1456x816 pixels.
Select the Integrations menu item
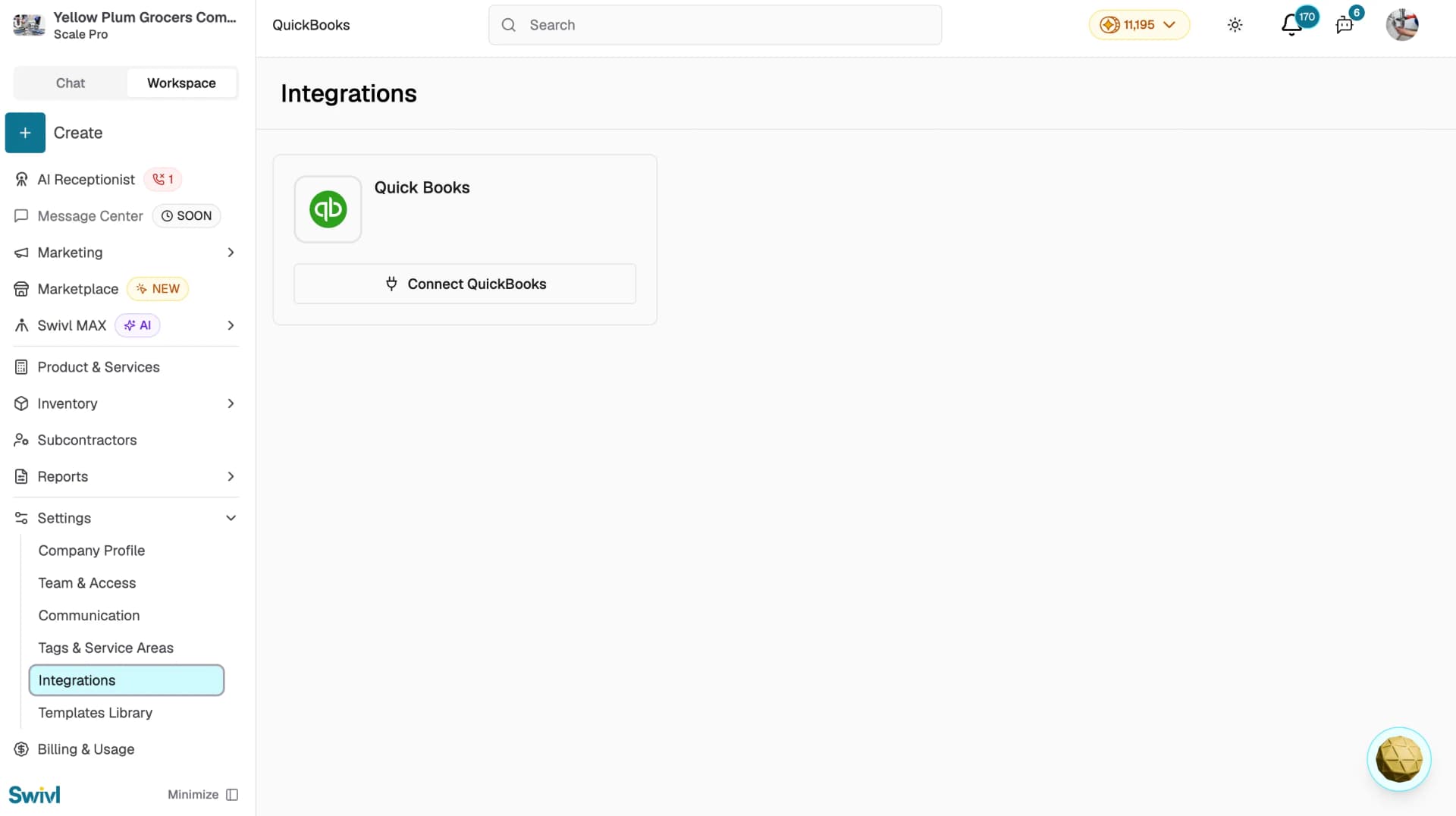127,680
